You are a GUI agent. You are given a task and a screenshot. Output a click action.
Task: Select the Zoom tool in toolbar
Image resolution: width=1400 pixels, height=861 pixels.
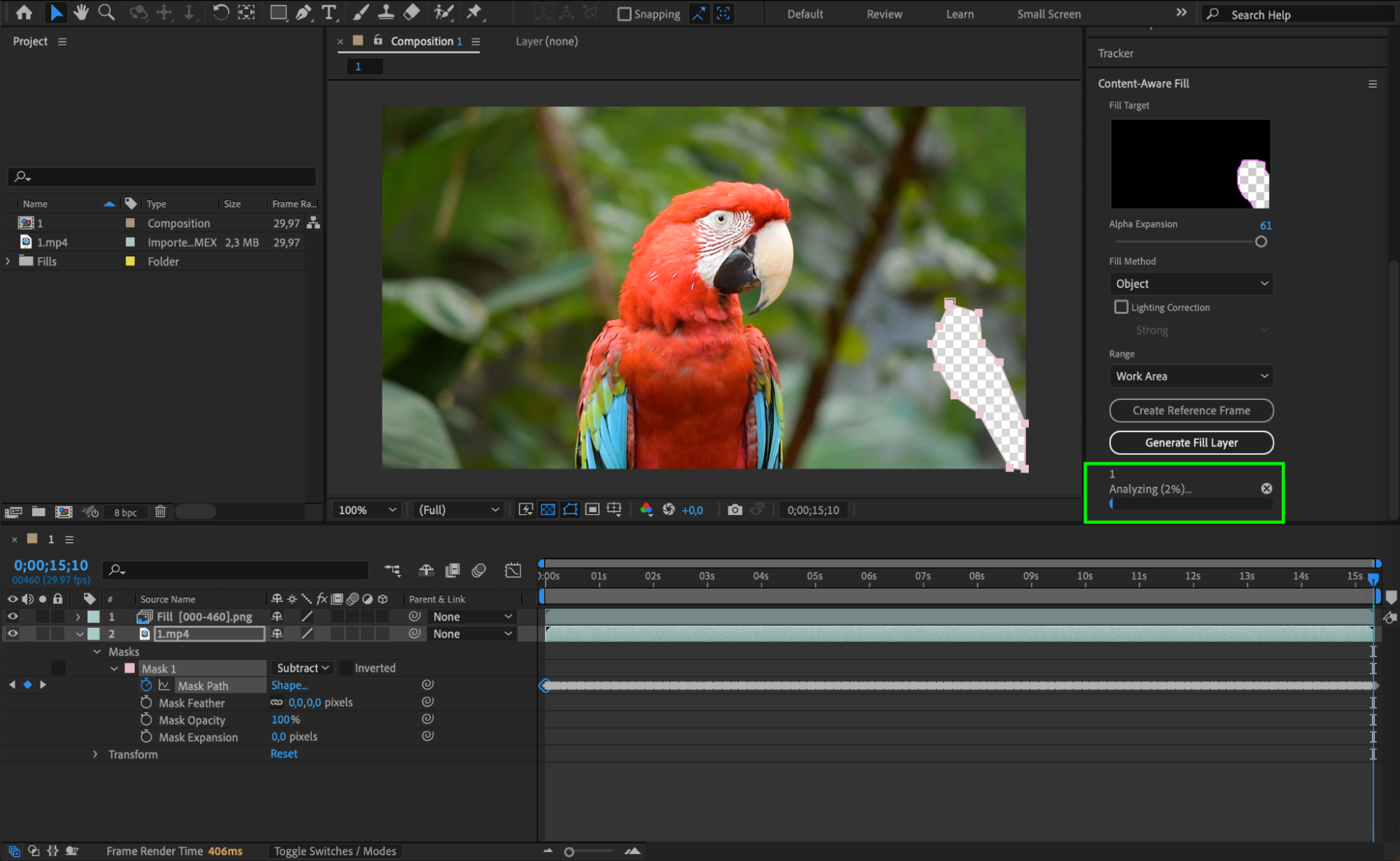106,12
